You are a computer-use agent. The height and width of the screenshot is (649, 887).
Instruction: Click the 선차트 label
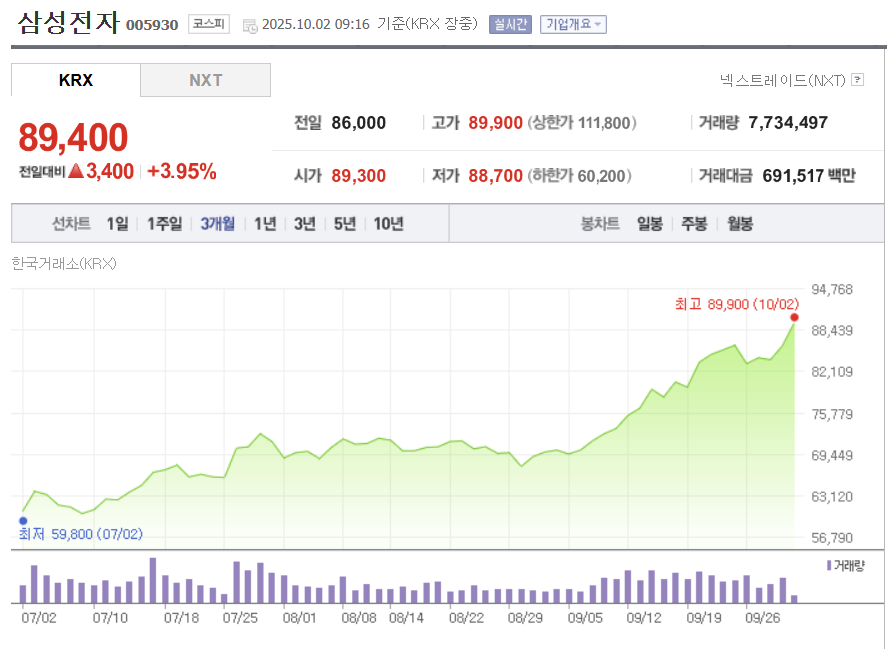click(x=71, y=224)
